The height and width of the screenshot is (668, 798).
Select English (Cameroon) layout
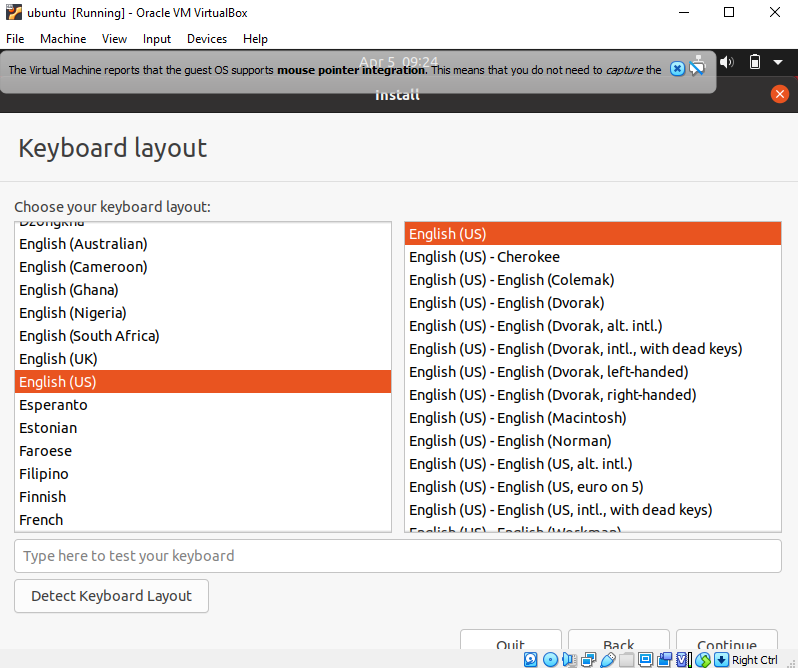203,267
